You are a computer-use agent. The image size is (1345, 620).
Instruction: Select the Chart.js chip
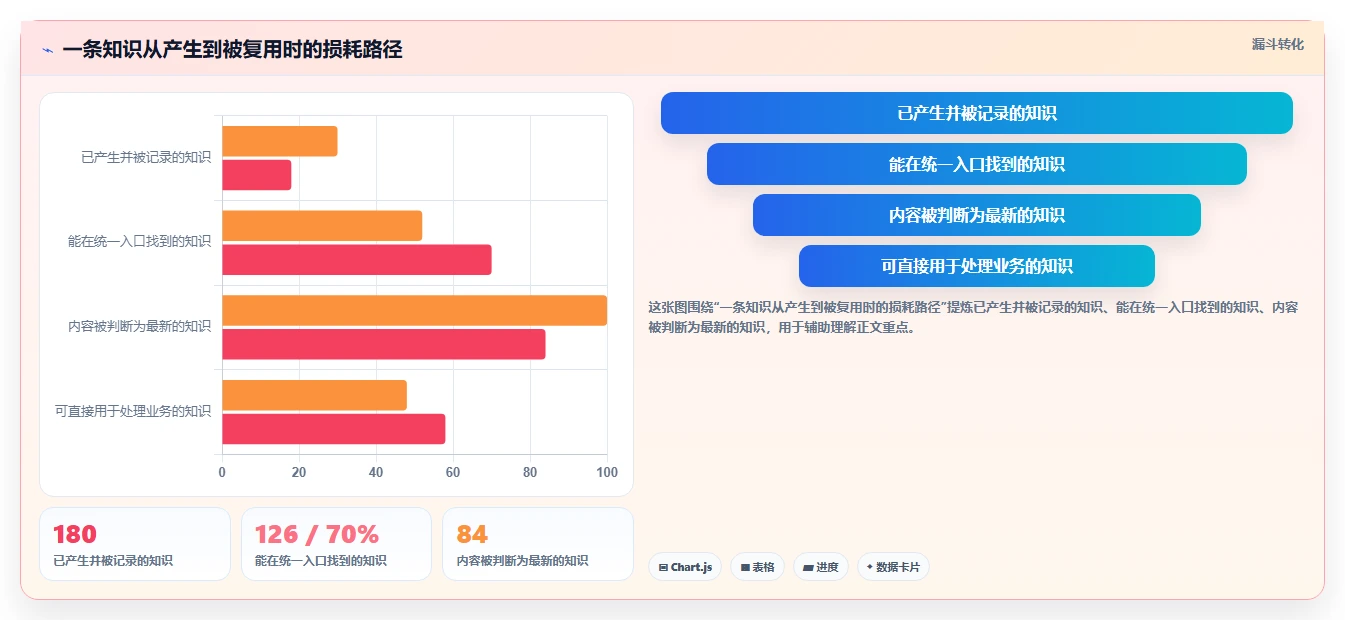click(x=685, y=567)
